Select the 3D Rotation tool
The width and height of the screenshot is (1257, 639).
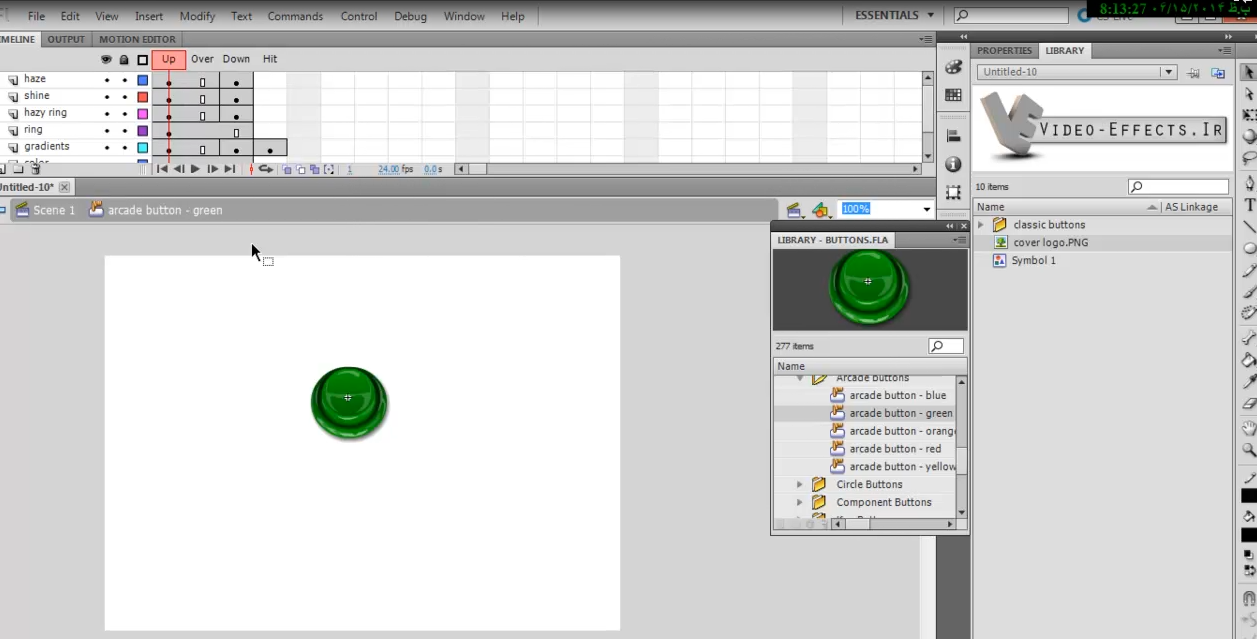point(1249,136)
